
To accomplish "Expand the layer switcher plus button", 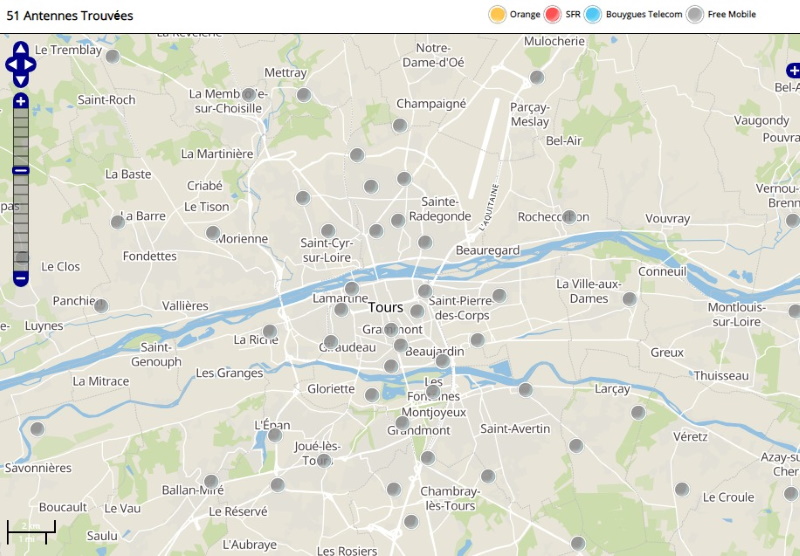I will point(793,70).
